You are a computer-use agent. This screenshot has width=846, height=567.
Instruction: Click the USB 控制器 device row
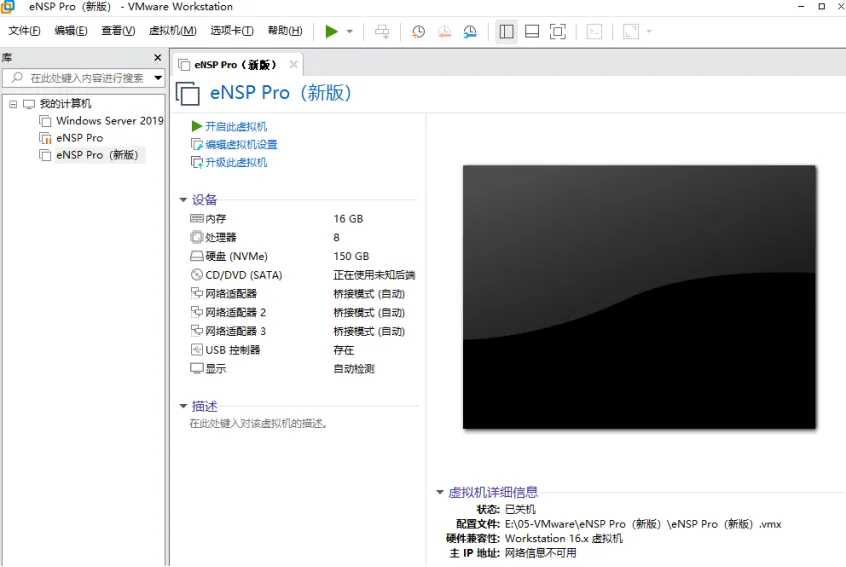tap(303, 350)
